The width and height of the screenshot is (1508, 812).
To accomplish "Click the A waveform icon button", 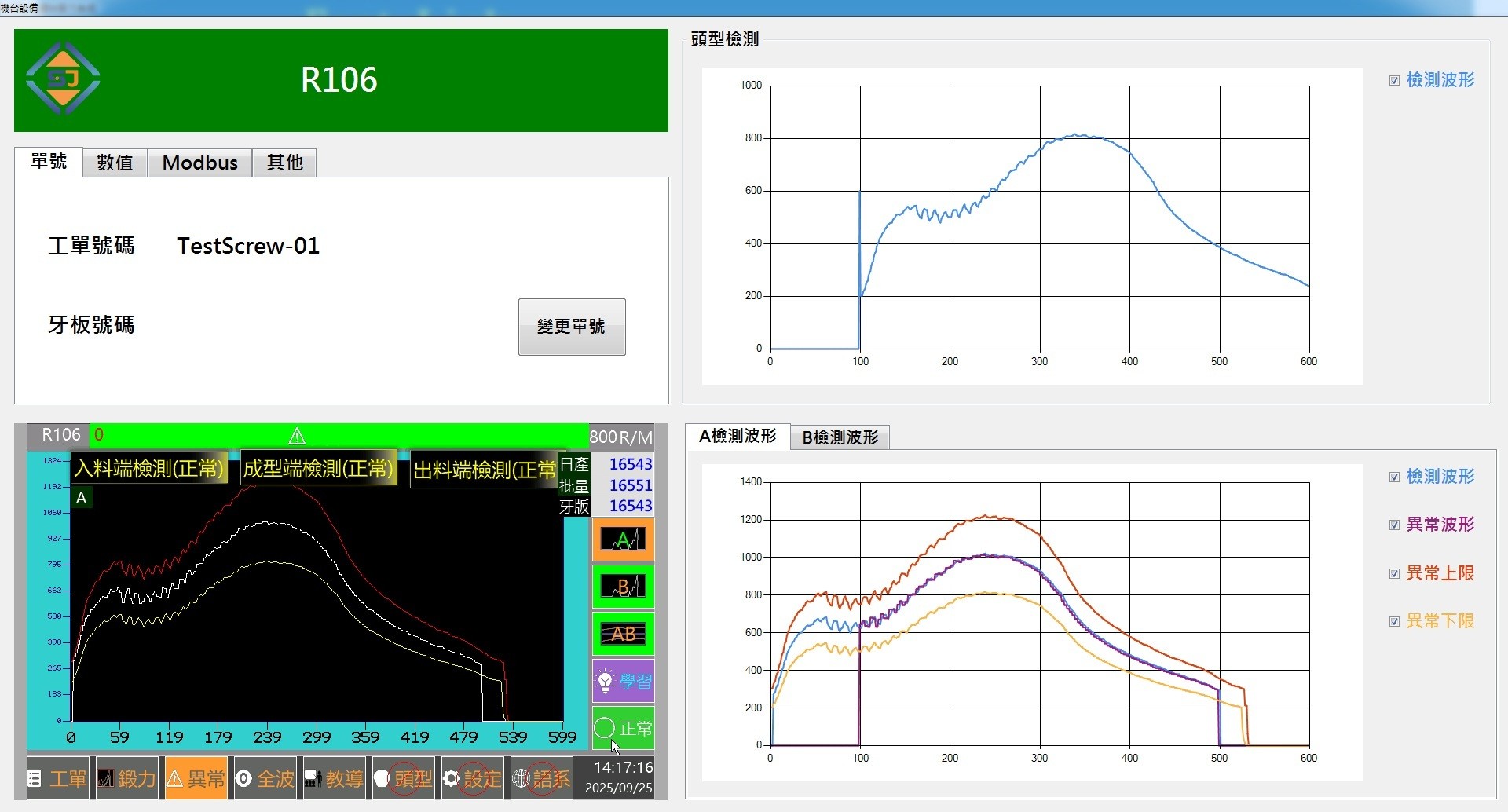I will coord(623,540).
